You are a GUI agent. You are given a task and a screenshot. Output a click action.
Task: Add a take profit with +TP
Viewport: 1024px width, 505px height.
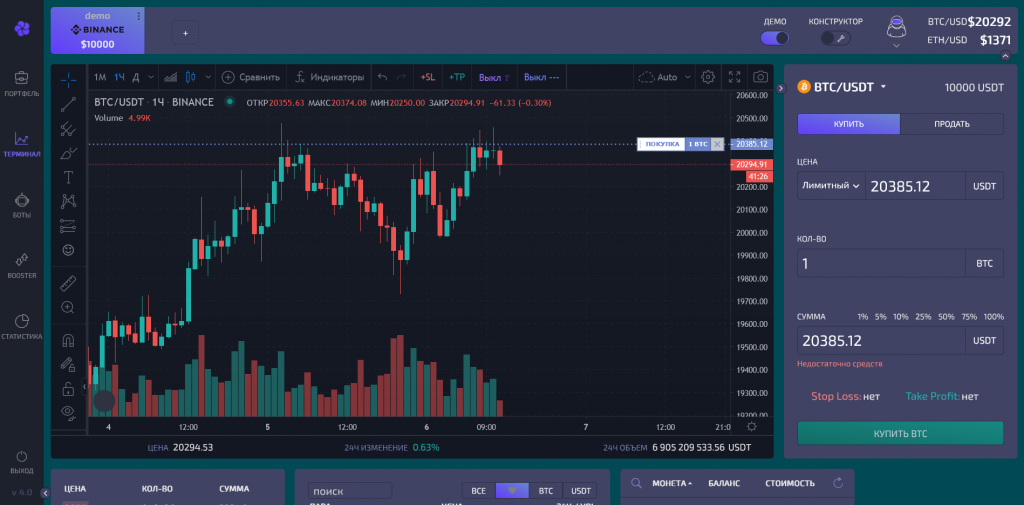pos(457,77)
